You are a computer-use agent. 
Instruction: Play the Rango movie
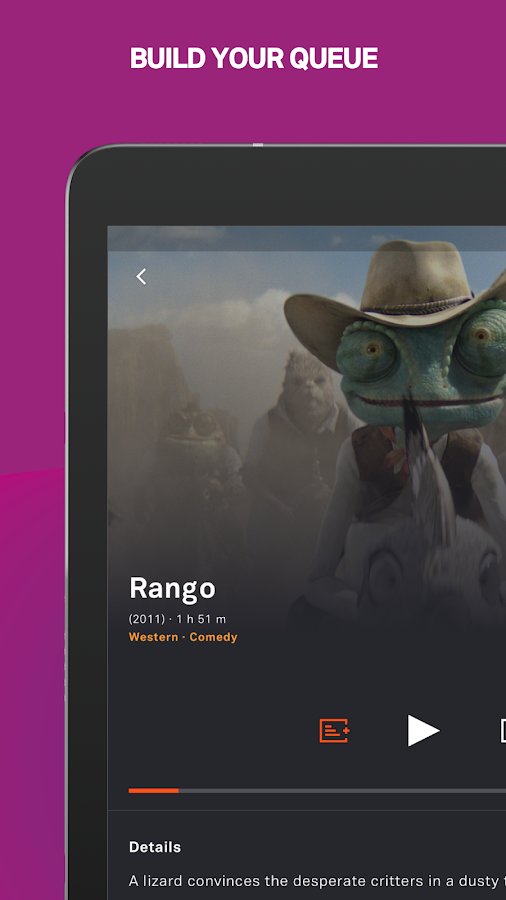pyautogui.click(x=423, y=730)
